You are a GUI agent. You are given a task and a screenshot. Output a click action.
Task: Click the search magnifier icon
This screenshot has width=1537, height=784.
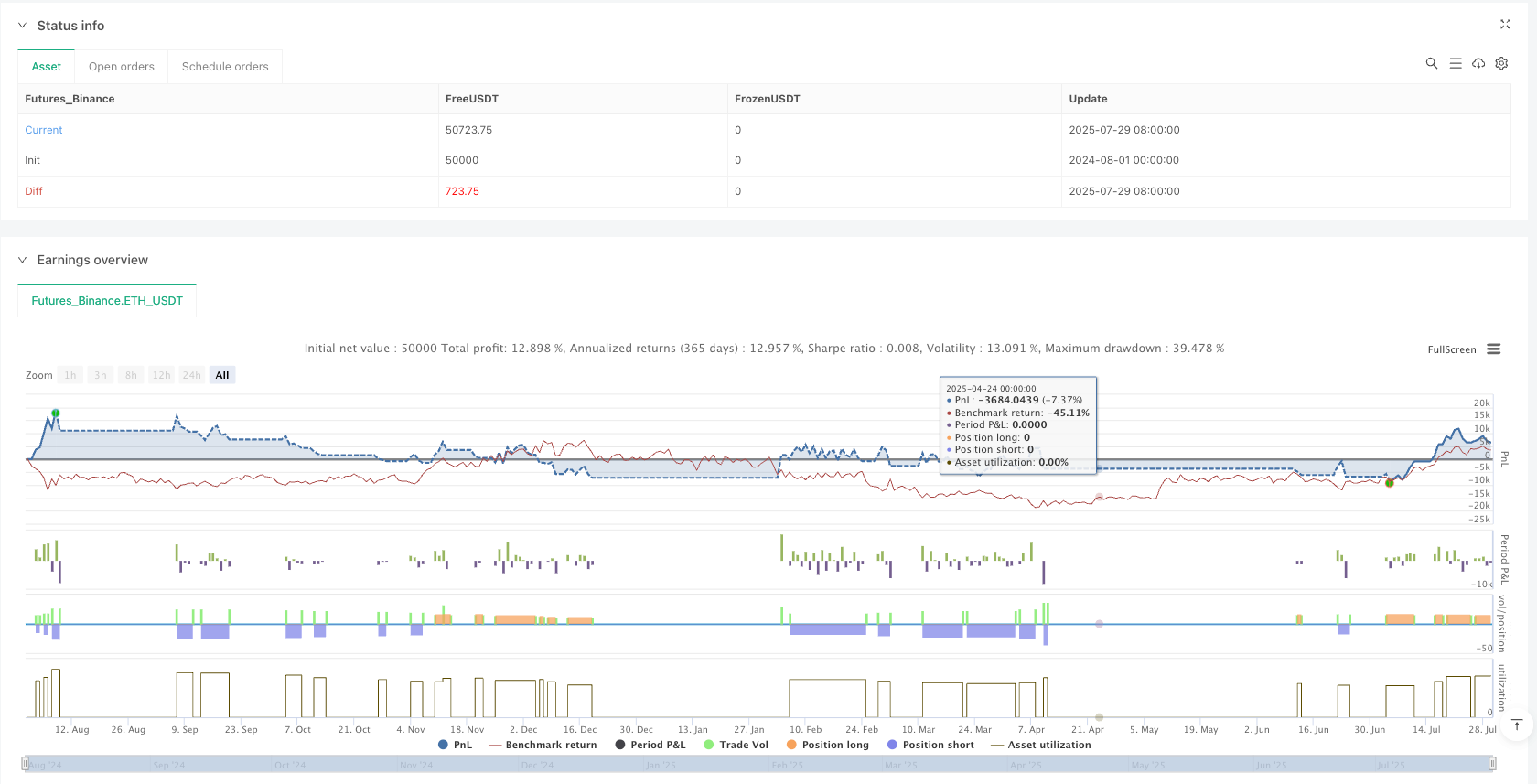tap(1432, 63)
